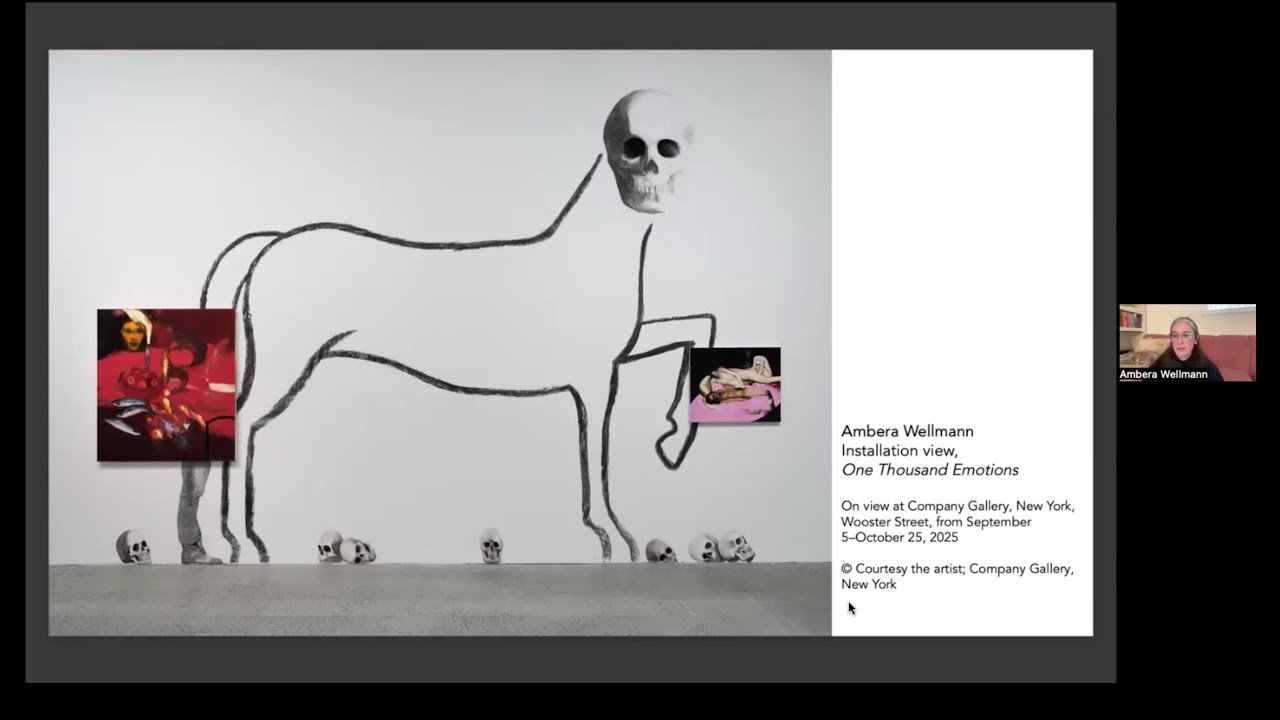Click the '5–October 25, 2025' date text
Image resolution: width=1280 pixels, height=720 pixels.
[900, 537]
